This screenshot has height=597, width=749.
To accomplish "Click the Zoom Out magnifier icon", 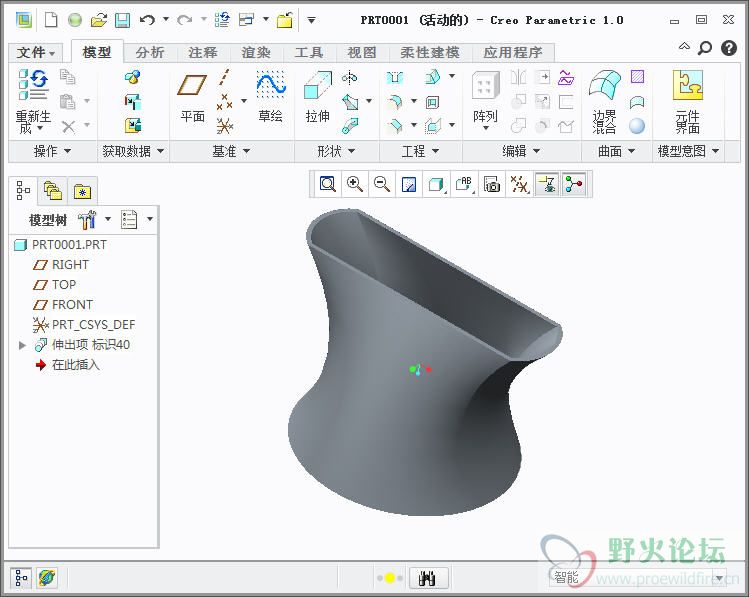I will click(382, 184).
